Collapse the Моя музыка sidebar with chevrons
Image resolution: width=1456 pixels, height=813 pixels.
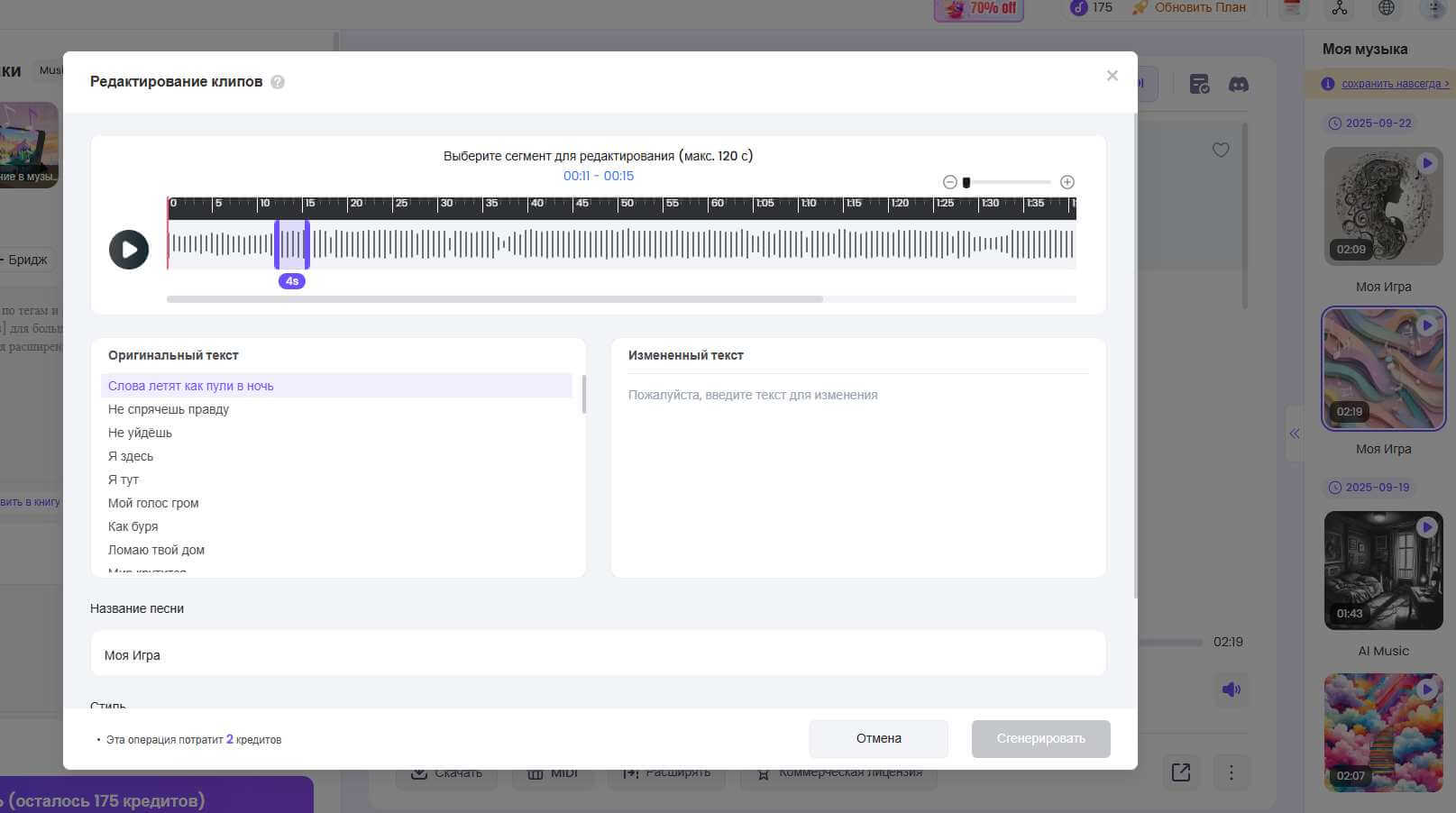click(1295, 434)
